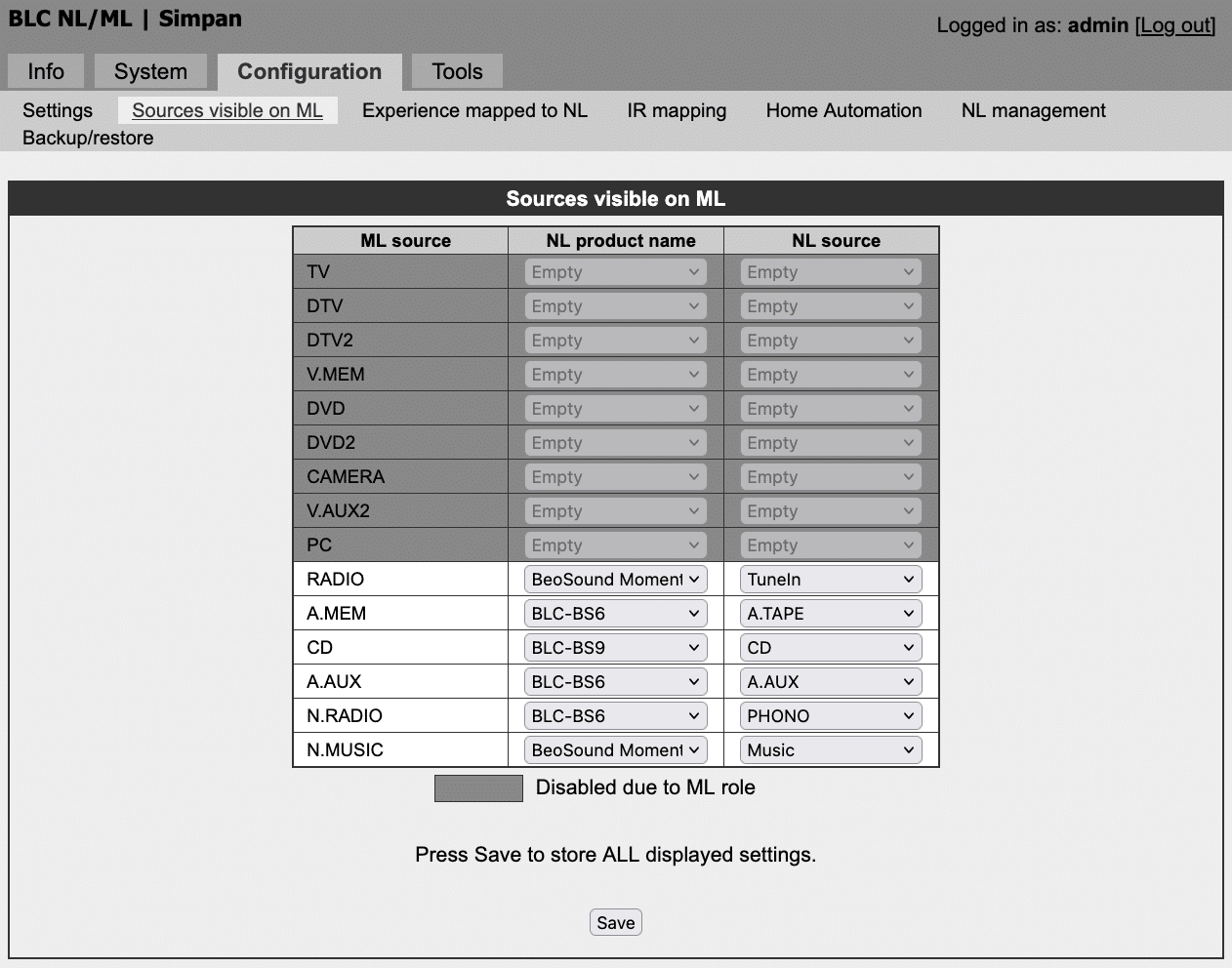Open the IR mapping submenu page

(677, 110)
